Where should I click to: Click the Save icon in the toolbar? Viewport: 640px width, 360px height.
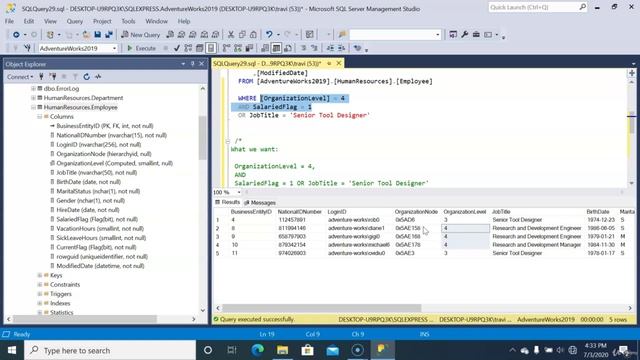coord(98,35)
